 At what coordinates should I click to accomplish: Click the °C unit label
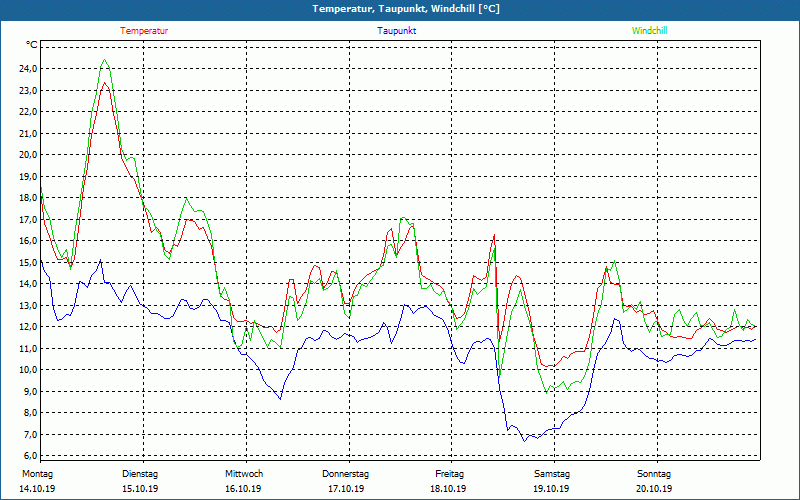point(32,45)
